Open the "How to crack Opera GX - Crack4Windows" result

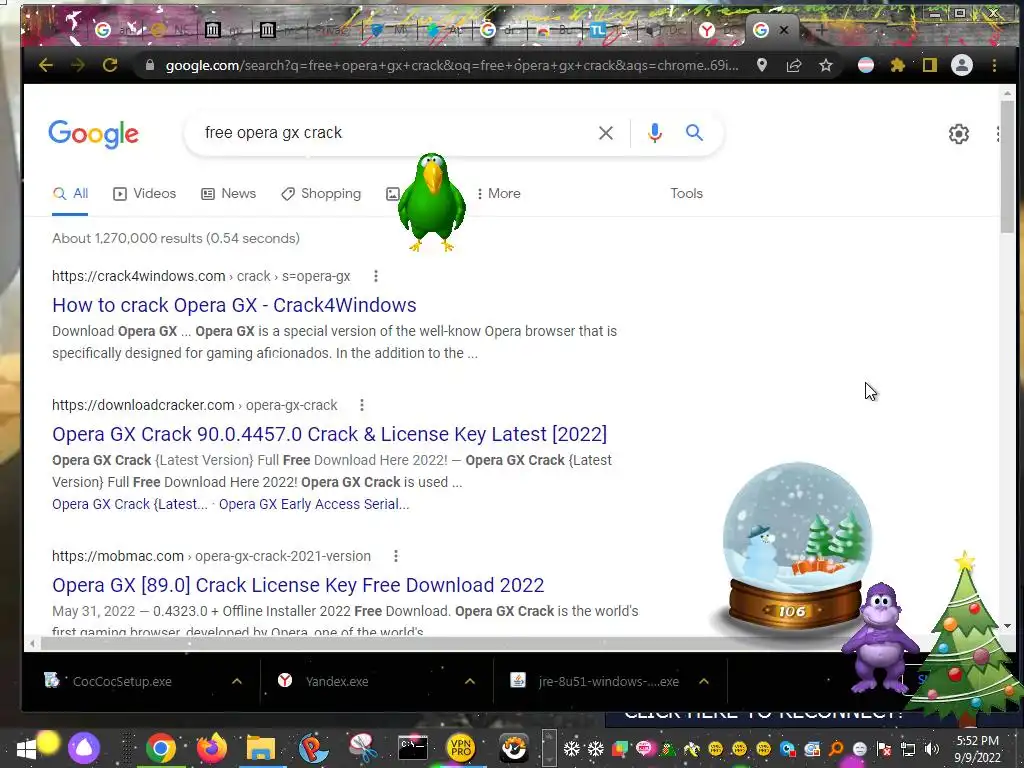pyautogui.click(x=234, y=305)
